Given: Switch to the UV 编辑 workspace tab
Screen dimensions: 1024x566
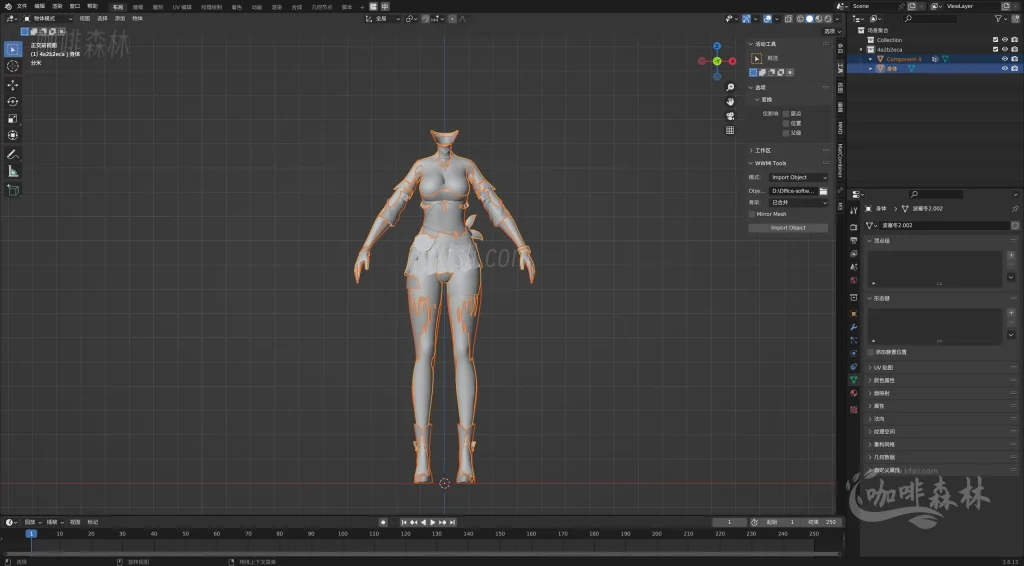Looking at the screenshot, I should coord(182,7).
